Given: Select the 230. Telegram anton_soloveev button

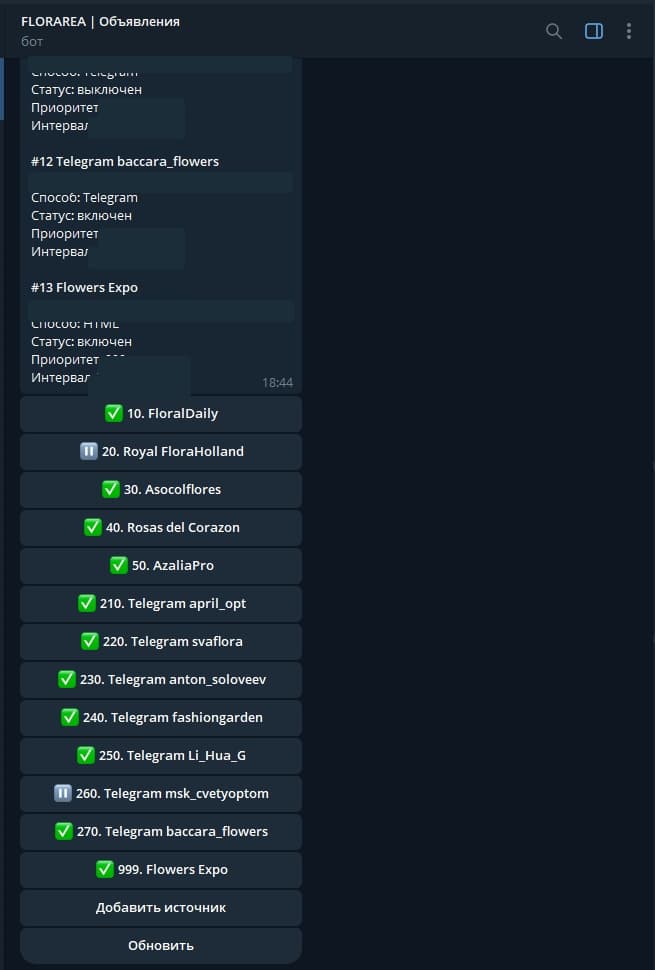Looking at the screenshot, I should point(161,680).
